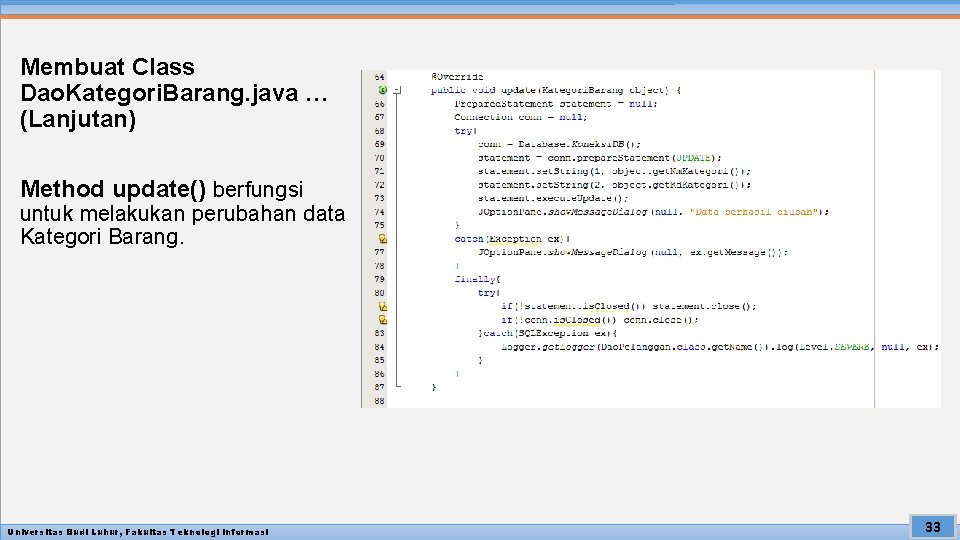Image resolution: width=960 pixels, height=540 pixels.
Task: Collapse the update method code fold
Action: (x=397, y=90)
